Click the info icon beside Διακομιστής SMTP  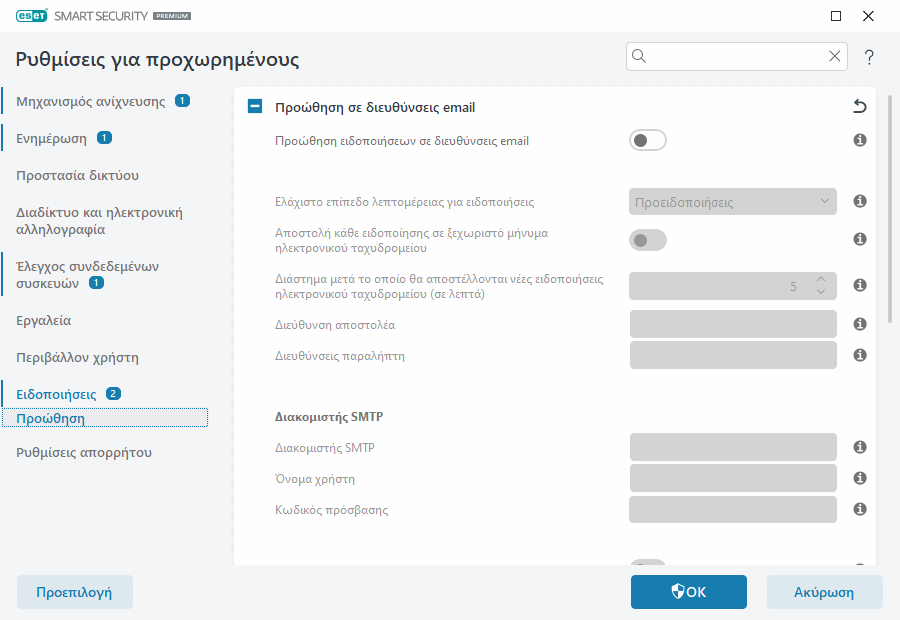(x=859, y=447)
